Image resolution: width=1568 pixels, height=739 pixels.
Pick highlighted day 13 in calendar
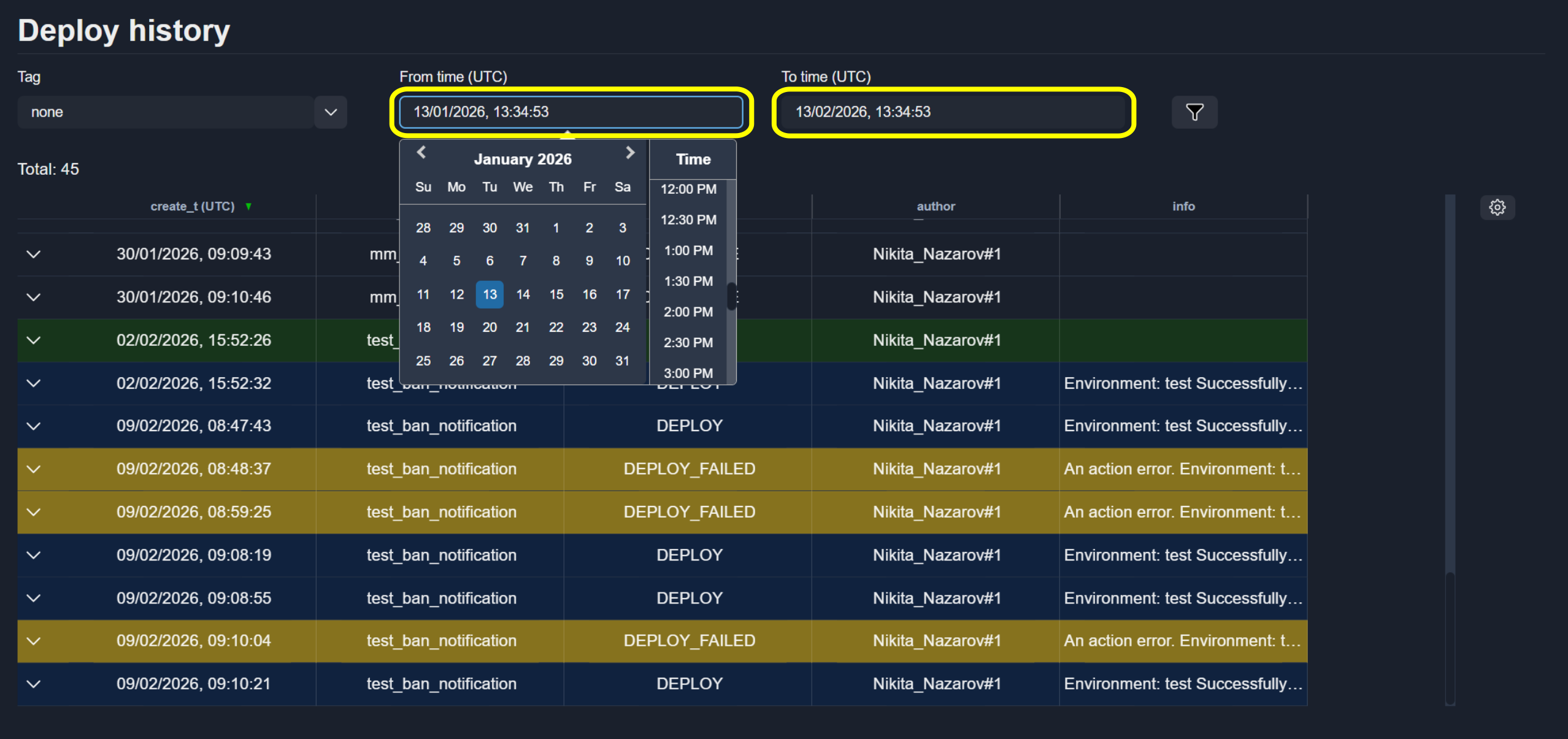click(490, 294)
